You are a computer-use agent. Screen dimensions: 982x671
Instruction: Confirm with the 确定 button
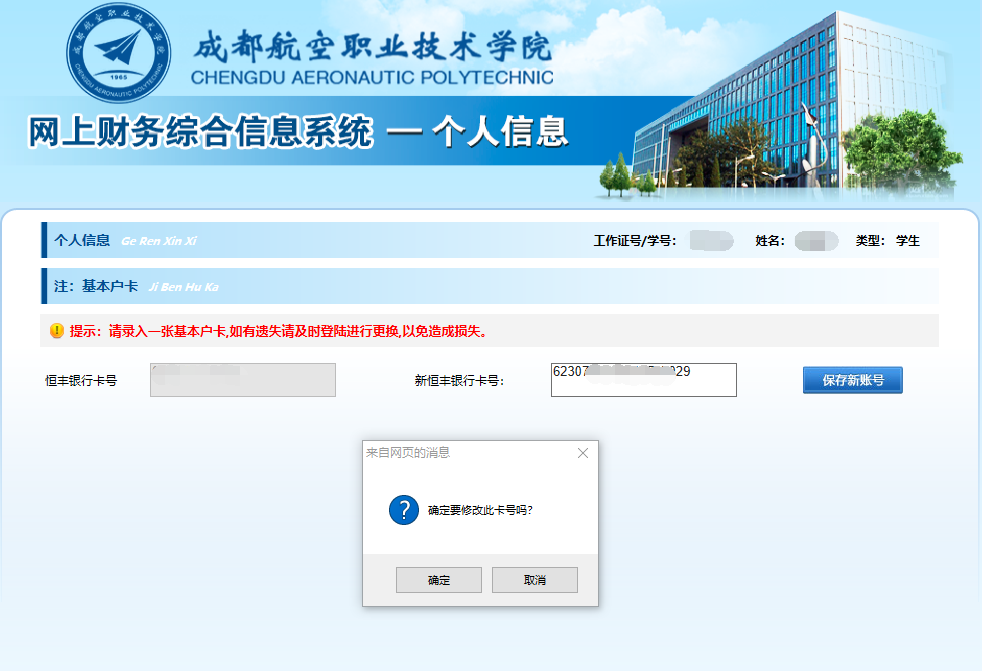(439, 580)
